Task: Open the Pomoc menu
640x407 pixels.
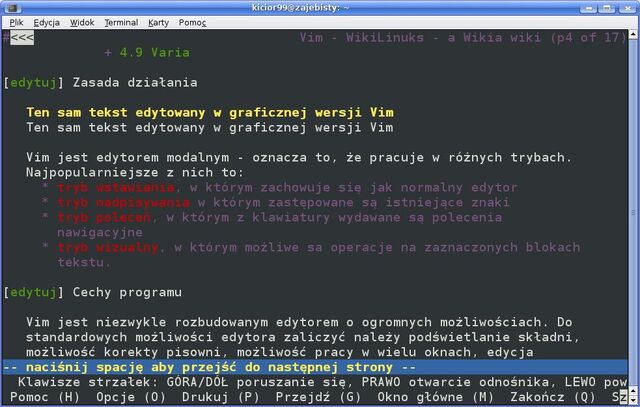Action: pyautogui.click(x=192, y=22)
